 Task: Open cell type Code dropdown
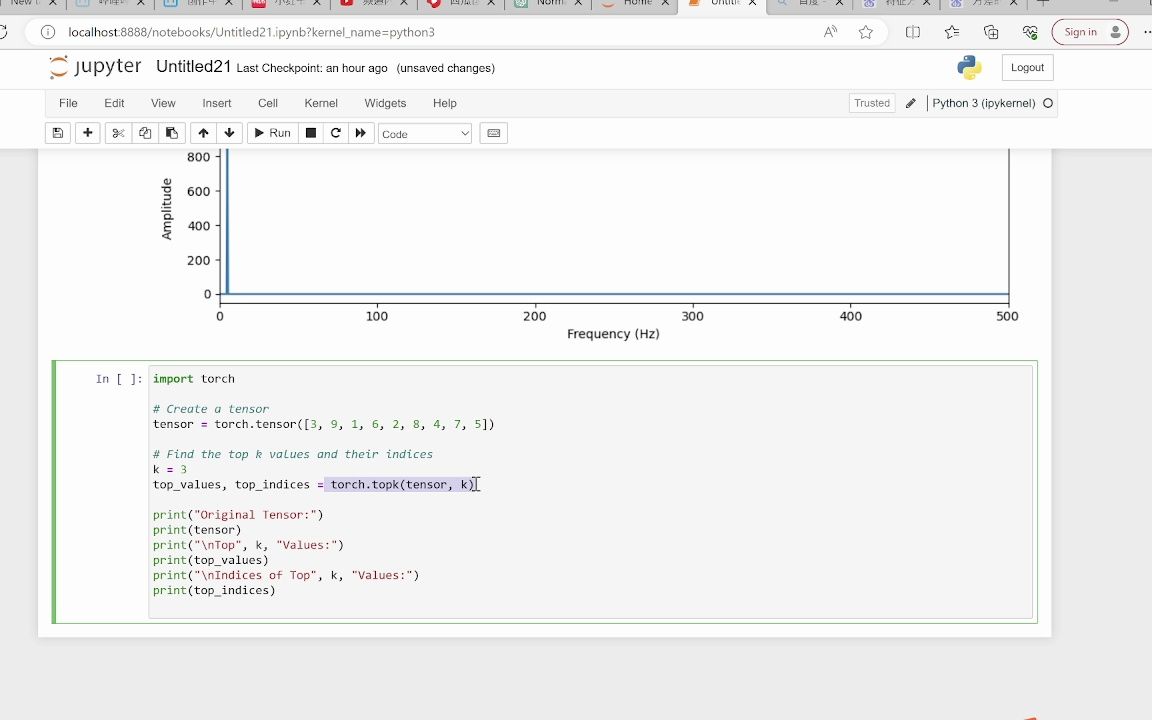pos(425,134)
